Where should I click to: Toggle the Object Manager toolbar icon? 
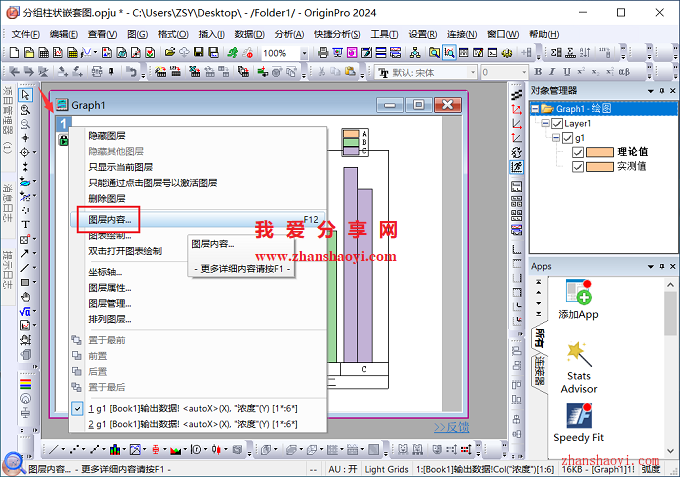449,52
